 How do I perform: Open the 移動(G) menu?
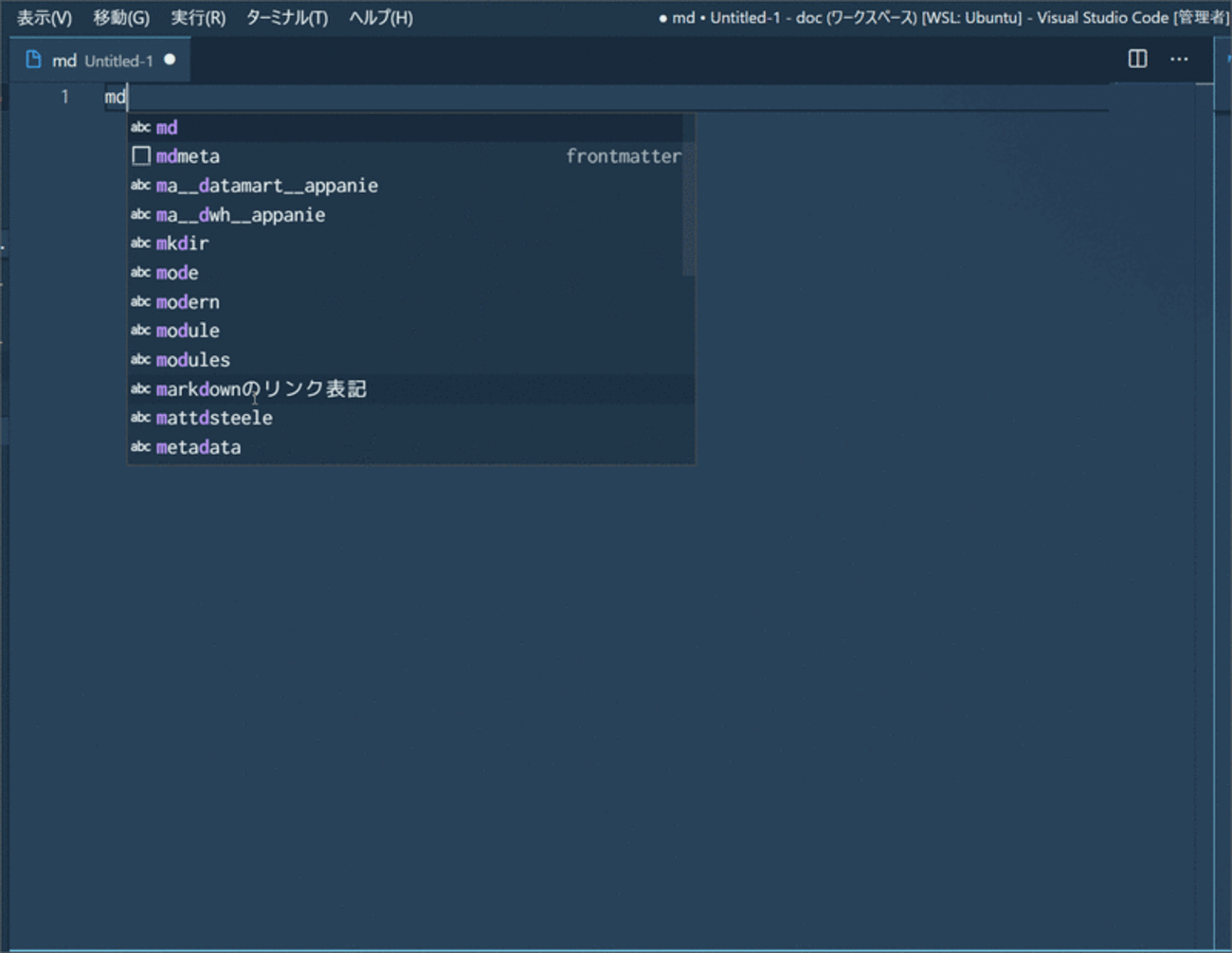[120, 18]
